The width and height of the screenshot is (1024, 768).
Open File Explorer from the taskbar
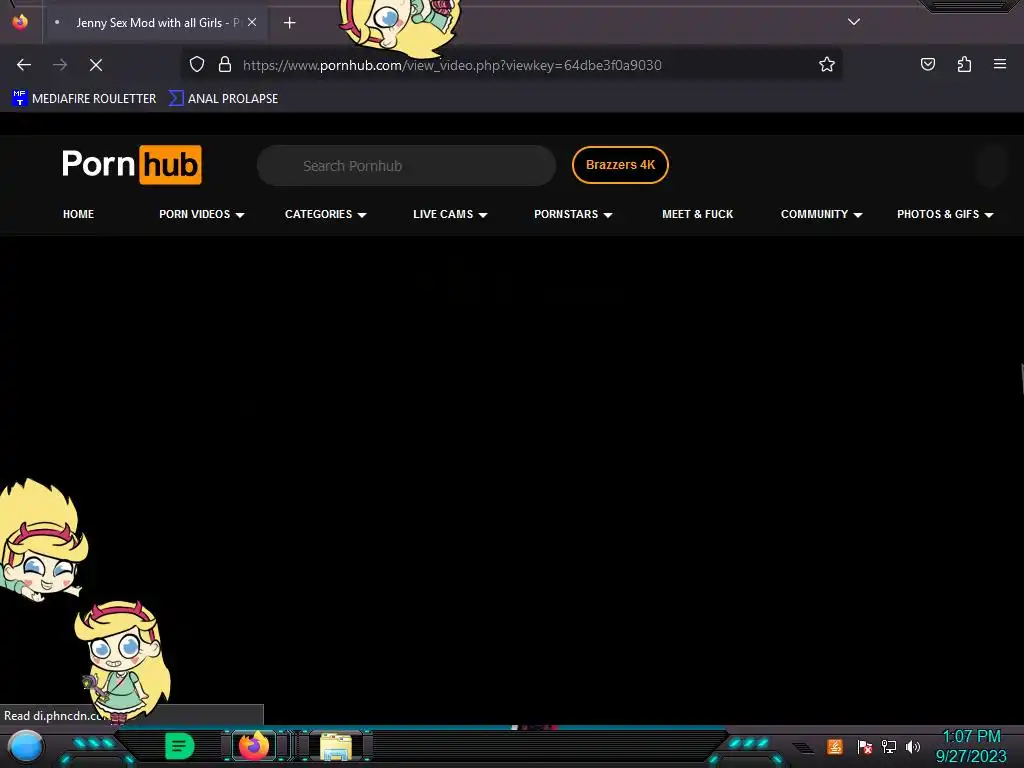click(x=336, y=746)
